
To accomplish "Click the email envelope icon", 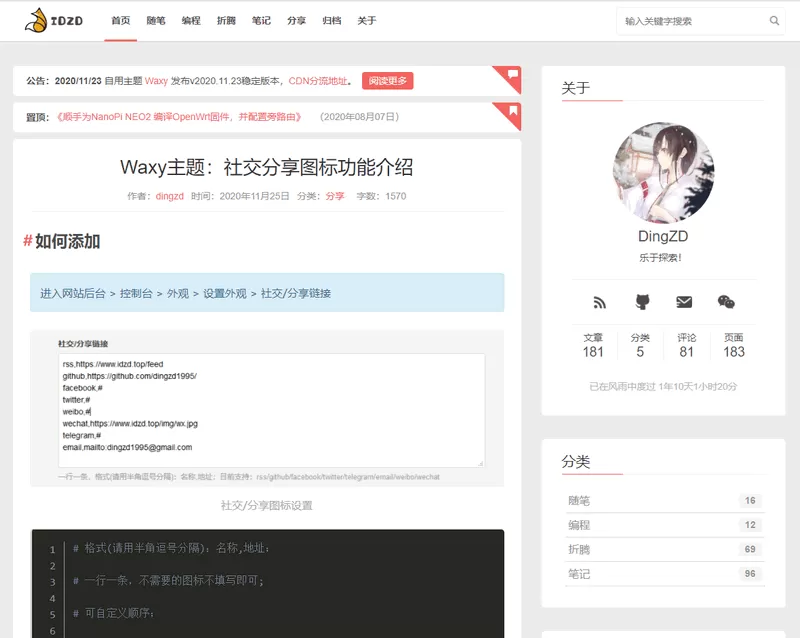I will coord(684,302).
